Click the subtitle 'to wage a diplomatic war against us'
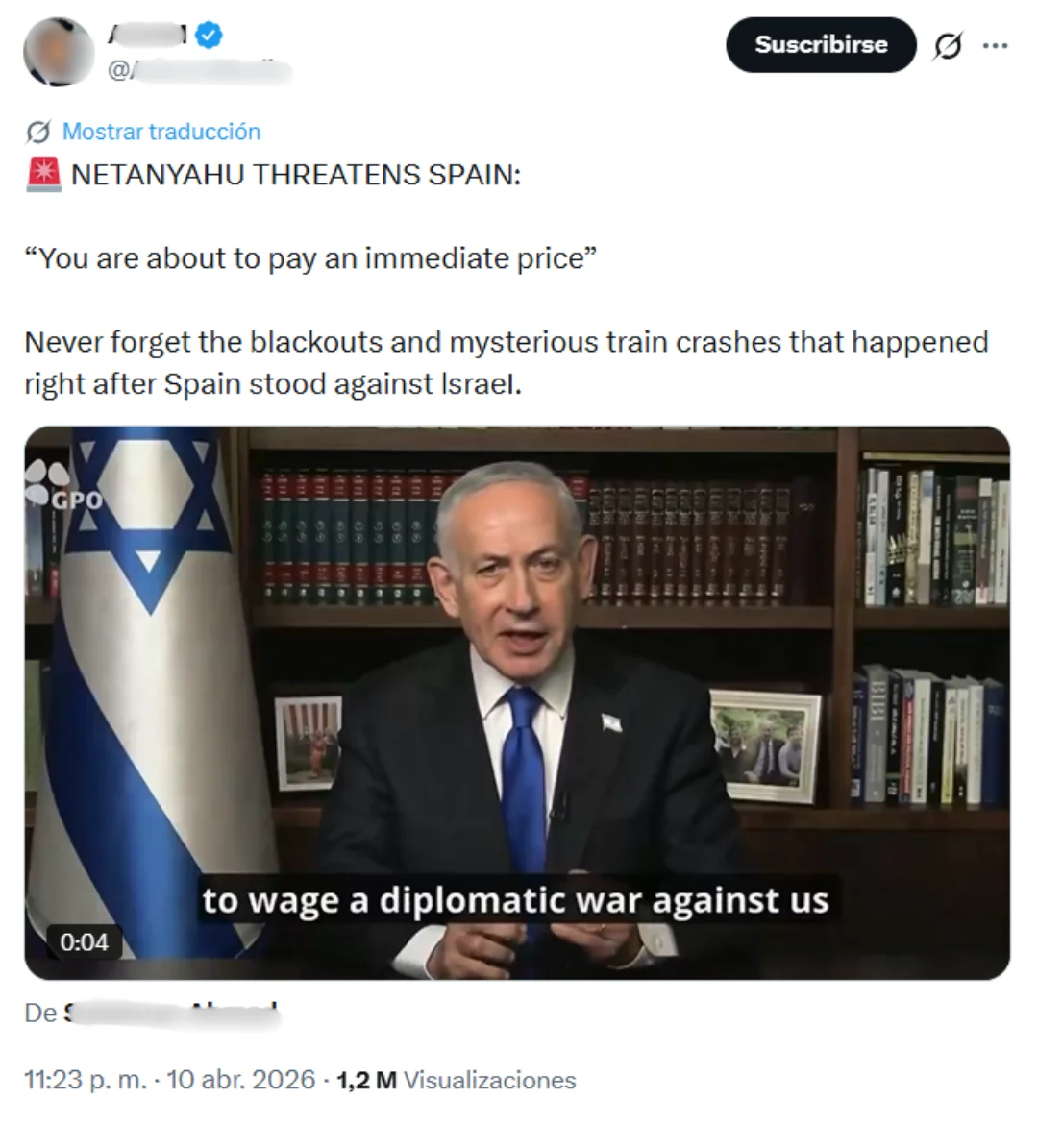Screen dimensions: 1038x1148 click(x=516, y=900)
